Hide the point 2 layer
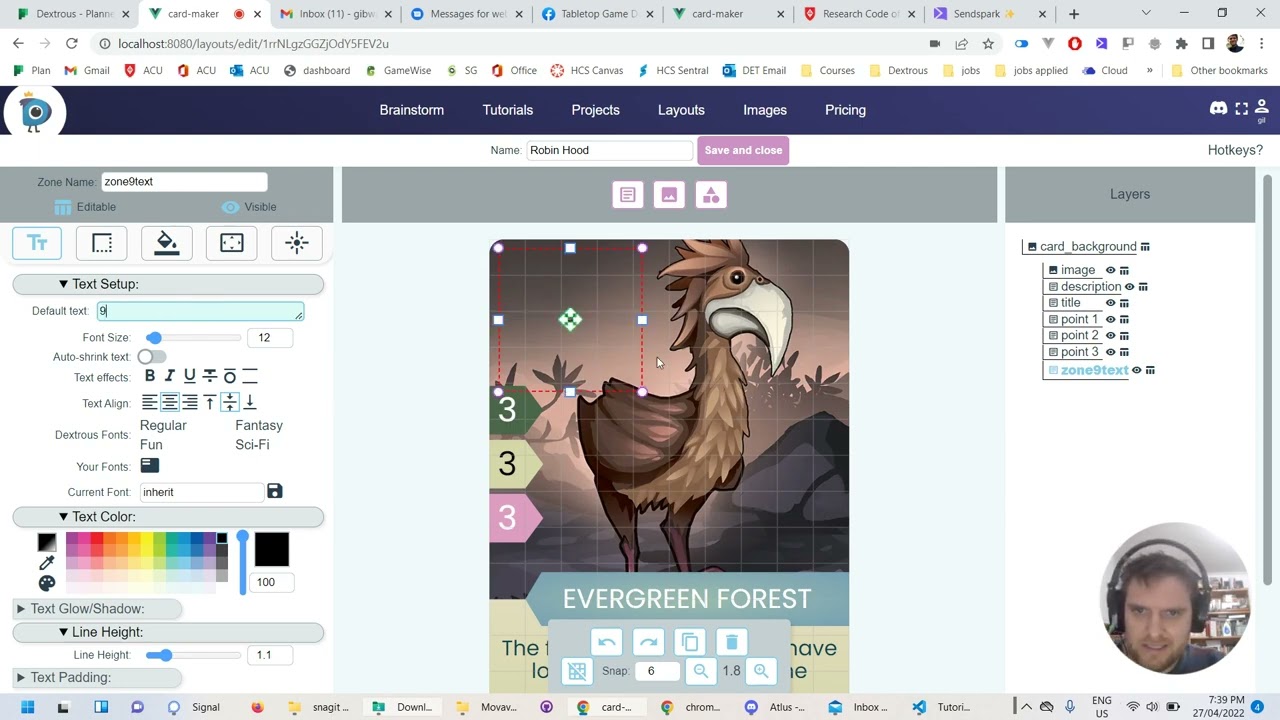This screenshot has width=1280, height=720. coord(1110,336)
